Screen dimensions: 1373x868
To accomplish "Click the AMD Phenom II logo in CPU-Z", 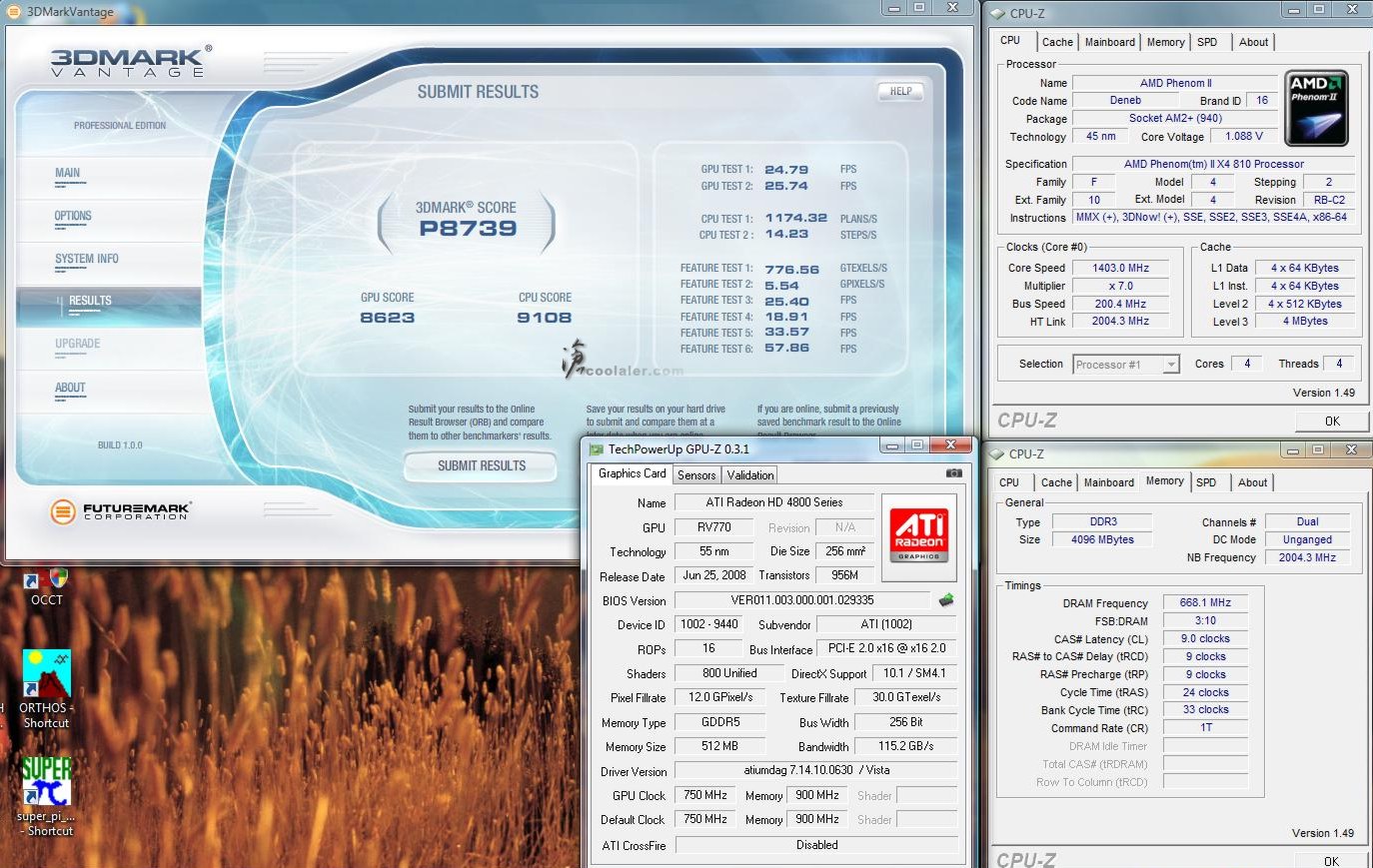I will pos(1317,109).
